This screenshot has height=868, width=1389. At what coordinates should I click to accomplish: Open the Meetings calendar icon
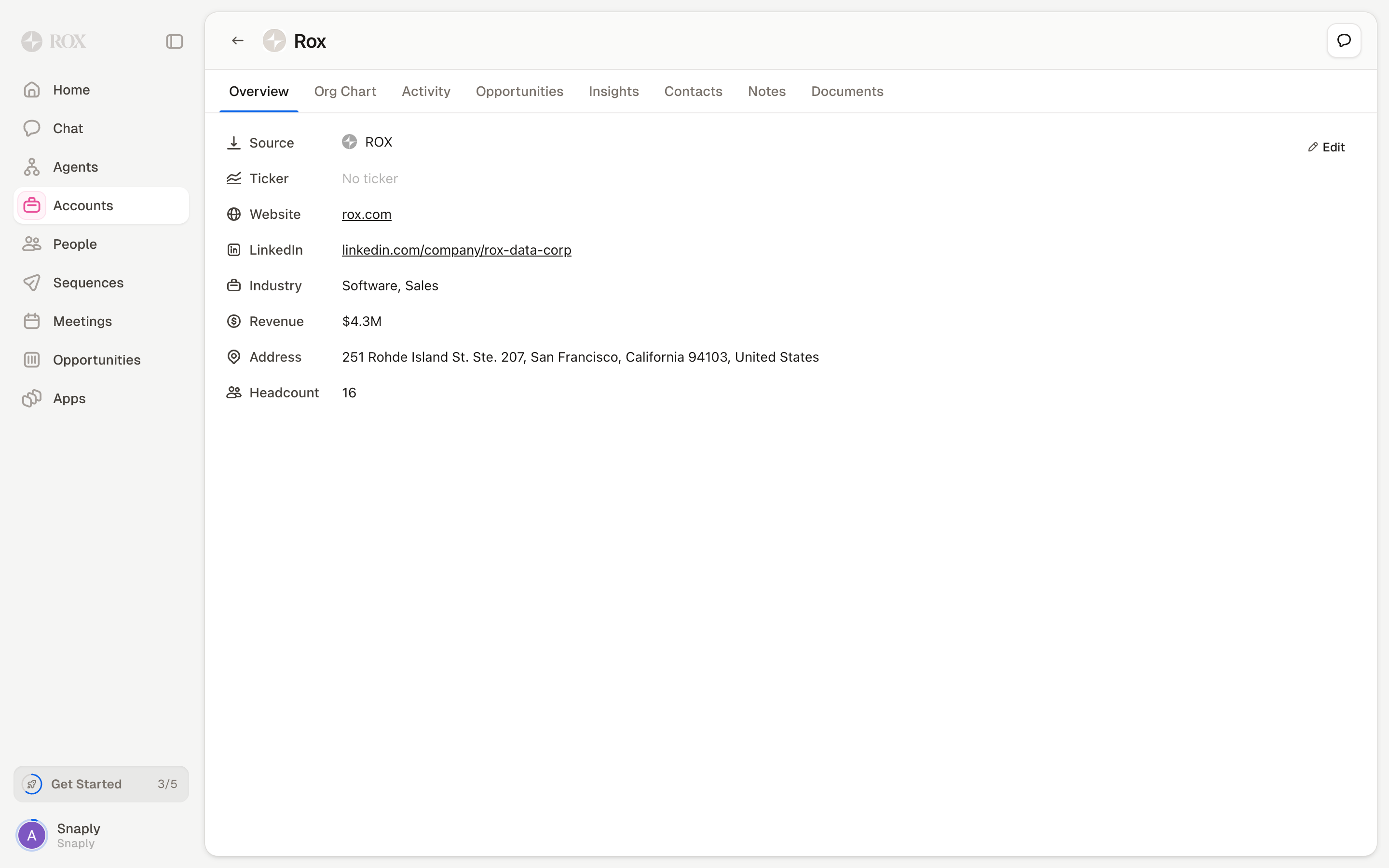coord(32,321)
